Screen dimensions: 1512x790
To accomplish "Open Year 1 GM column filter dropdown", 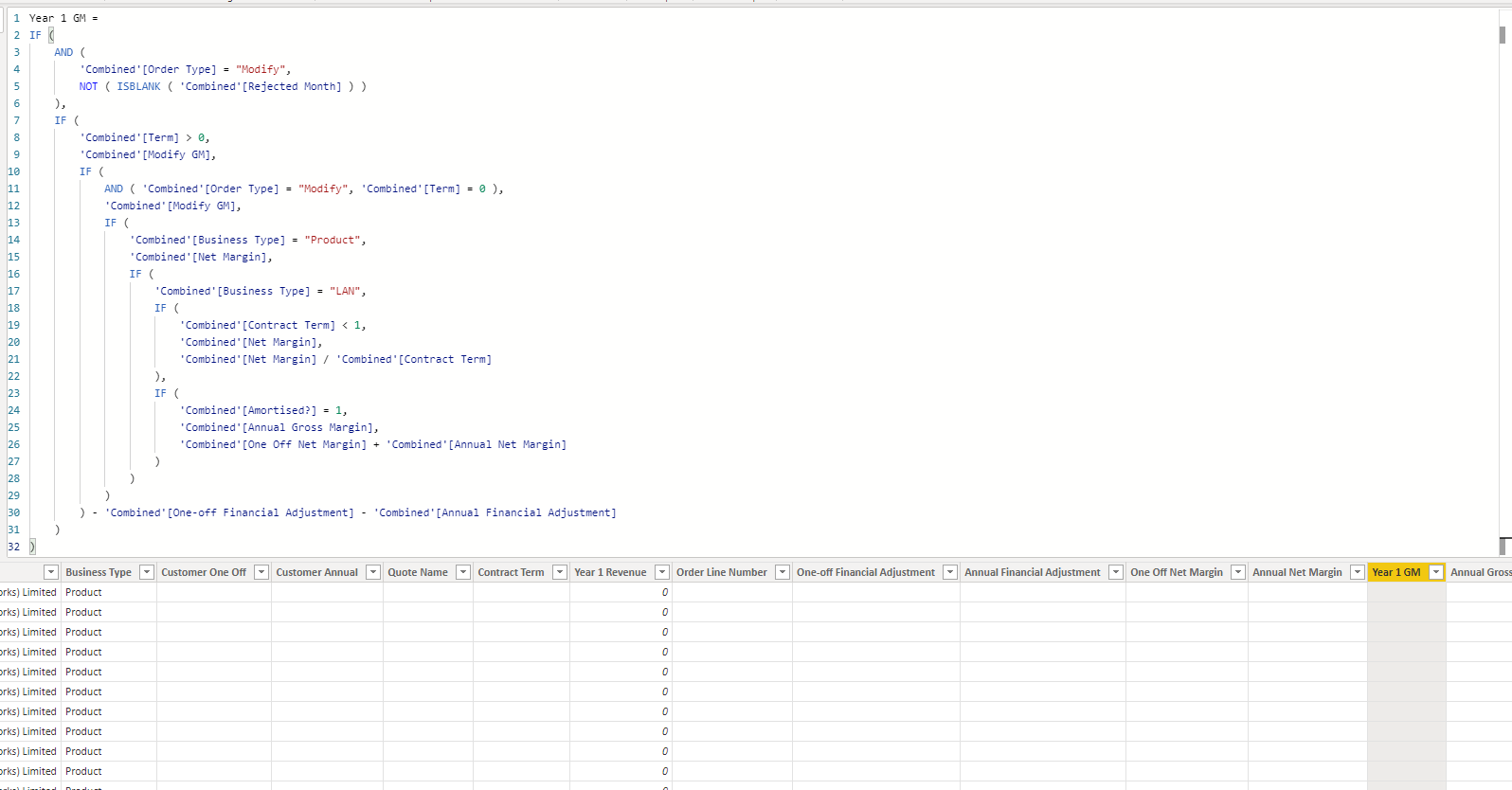I will point(1436,572).
